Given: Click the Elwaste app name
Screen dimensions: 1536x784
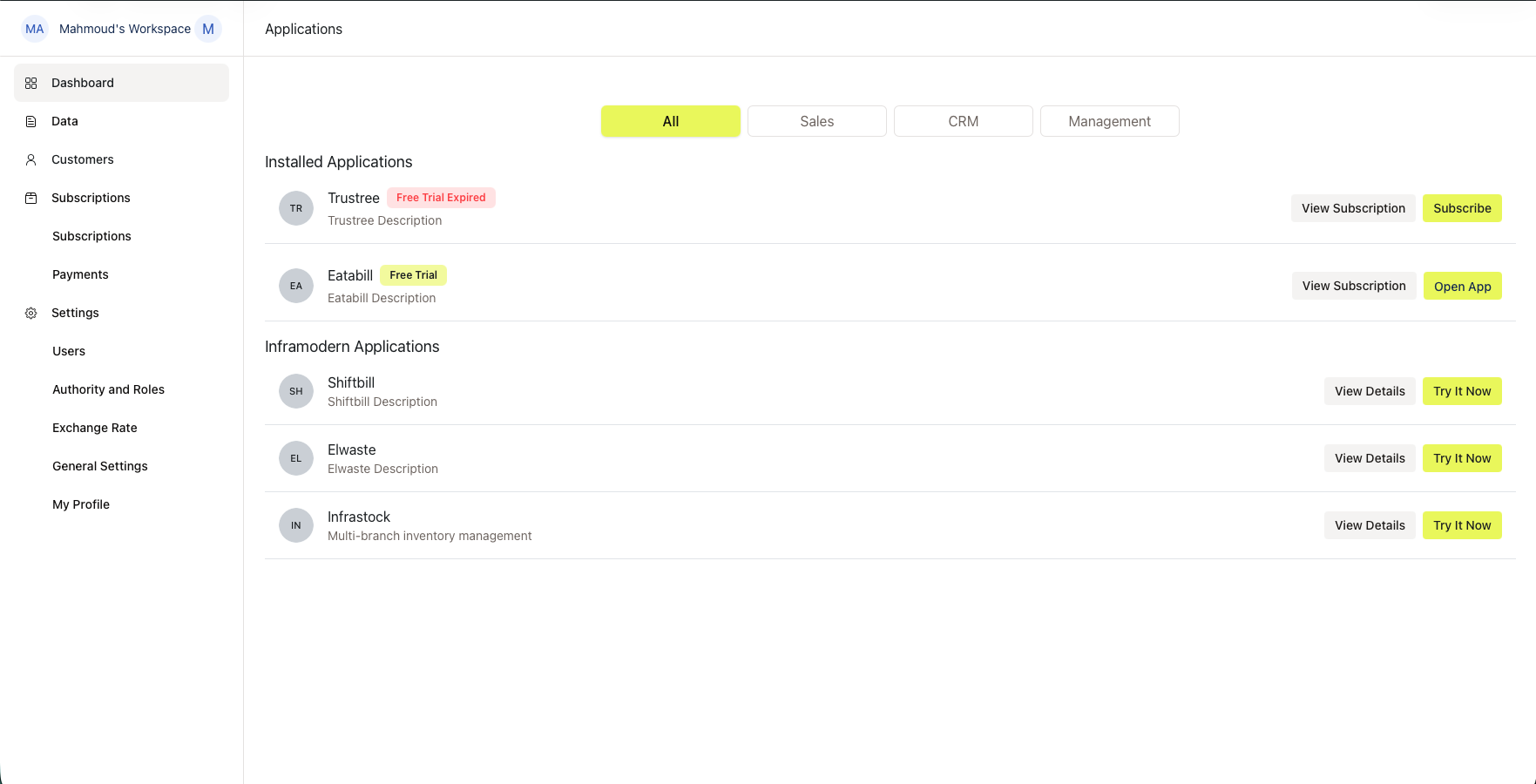Looking at the screenshot, I should tap(352, 449).
